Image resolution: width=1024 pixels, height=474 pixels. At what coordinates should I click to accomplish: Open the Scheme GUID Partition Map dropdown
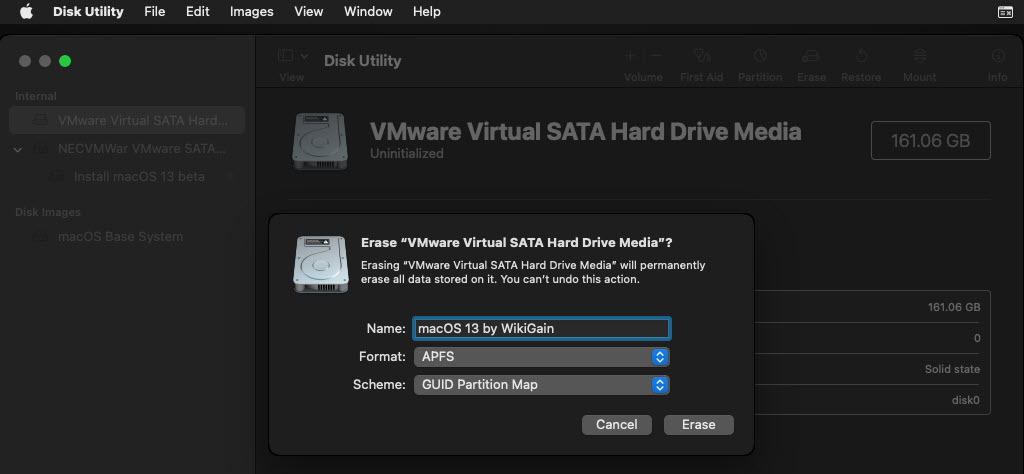[x=541, y=385]
